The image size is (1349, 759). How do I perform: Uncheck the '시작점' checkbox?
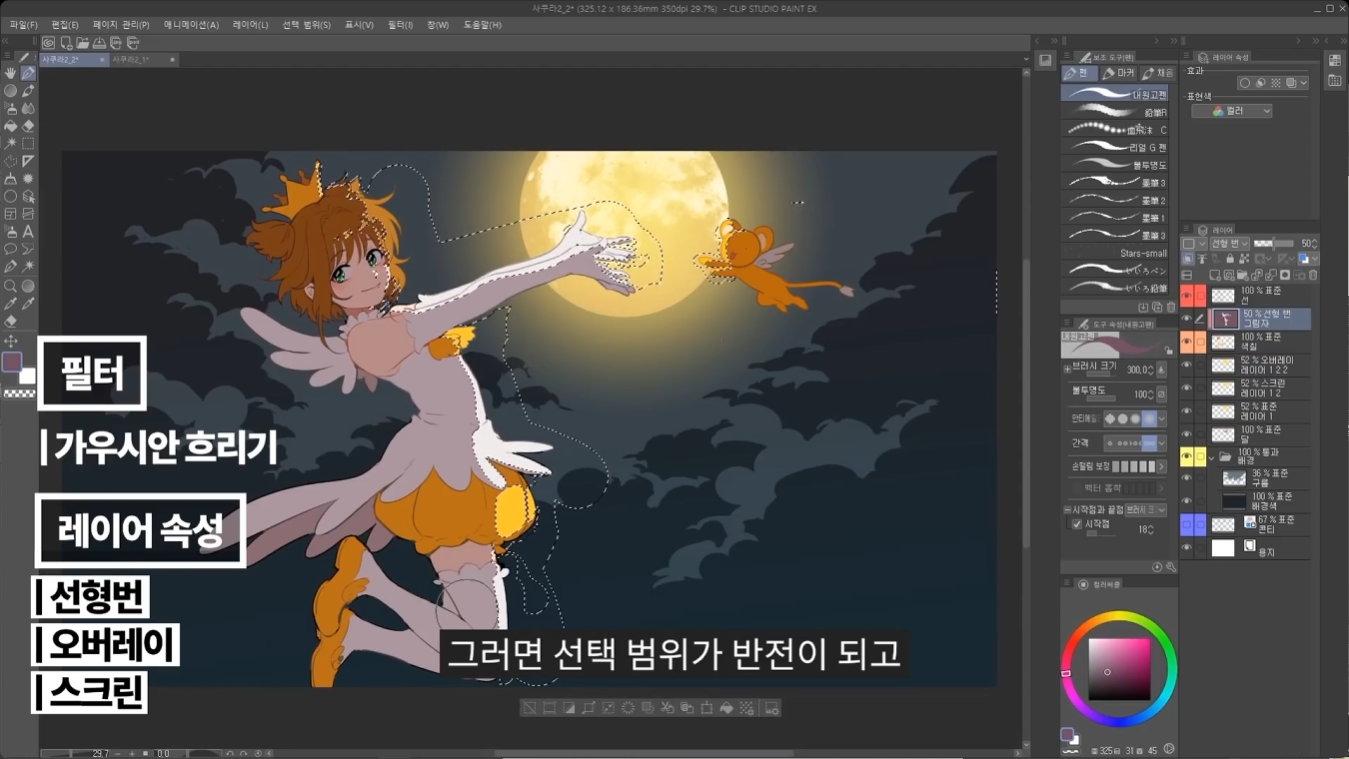1077,524
